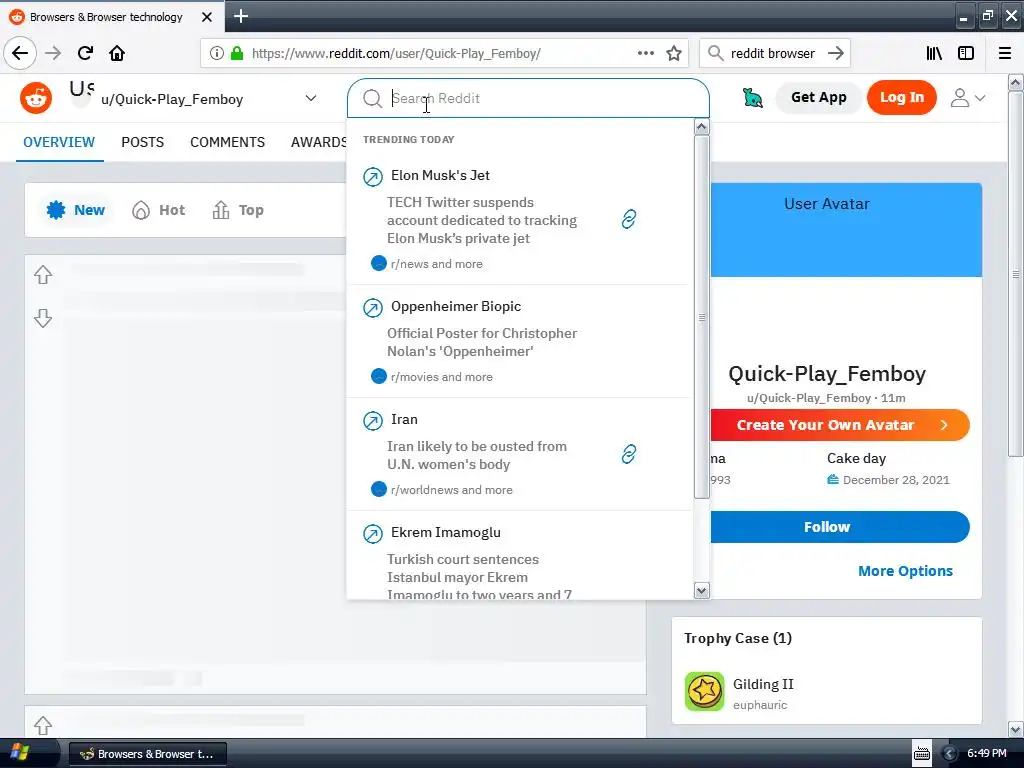1024x768 pixels.
Task: Click the browser forward arrow
Action: (x=53, y=53)
